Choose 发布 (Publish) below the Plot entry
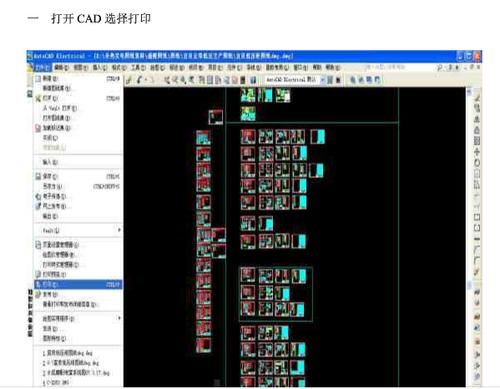Image resolution: width=500 pixels, height=389 pixels. [x=78, y=294]
